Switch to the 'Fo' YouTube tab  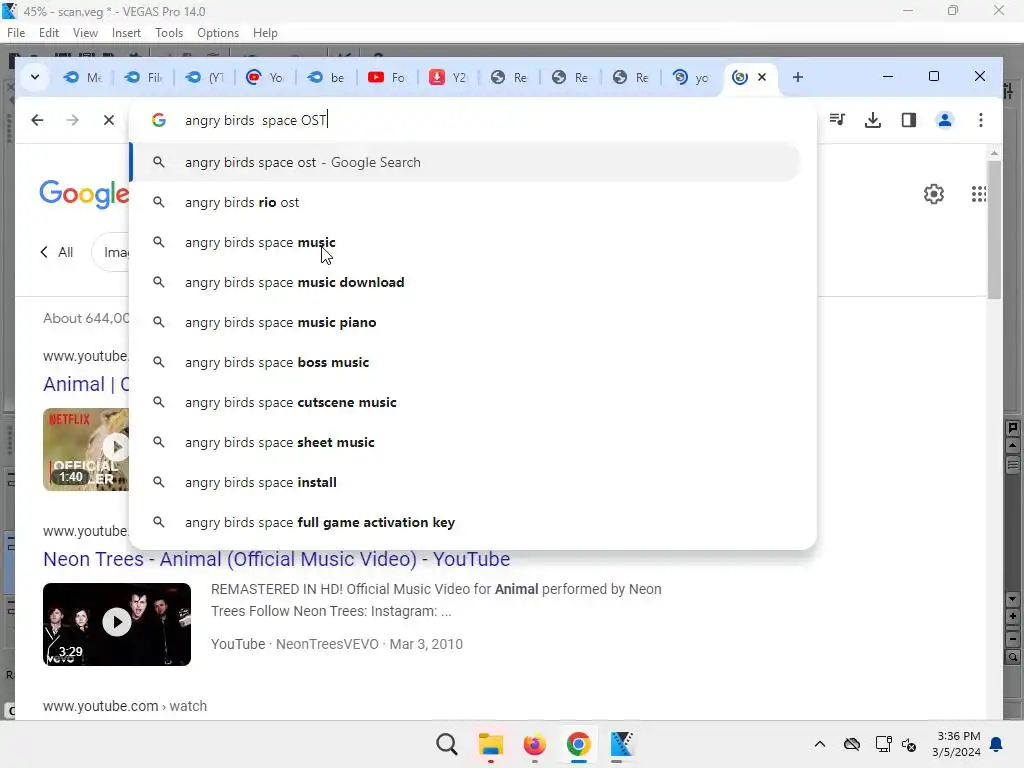(x=387, y=77)
